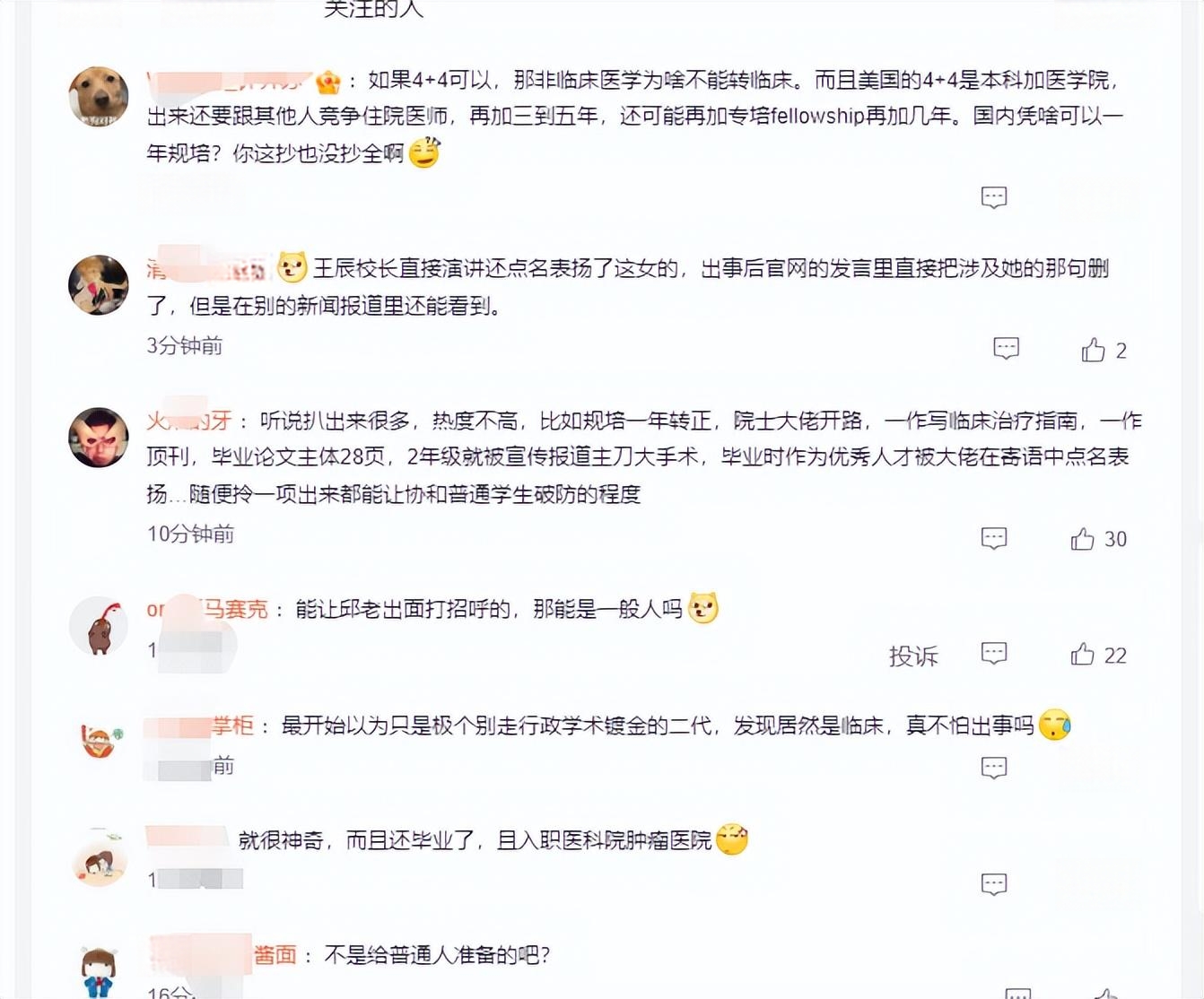Open the reply icon on the 王辰校长 comment
This screenshot has height=999, width=1204.
pyautogui.click(x=1006, y=349)
